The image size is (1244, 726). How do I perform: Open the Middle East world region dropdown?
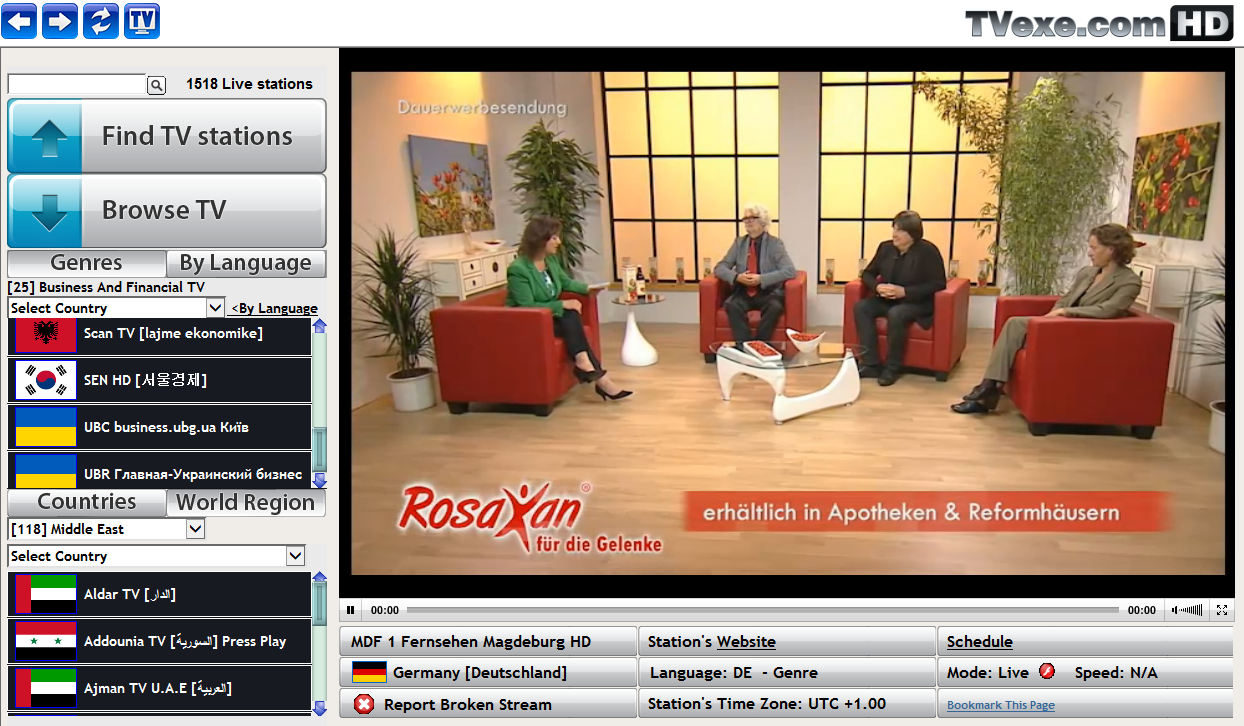tap(106, 529)
